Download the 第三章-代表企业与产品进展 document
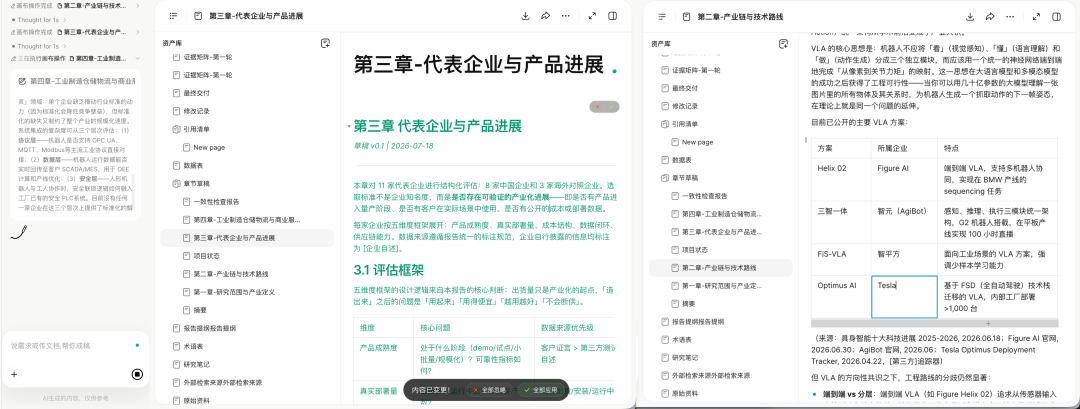This screenshot has height=409, width=1080. click(x=526, y=16)
